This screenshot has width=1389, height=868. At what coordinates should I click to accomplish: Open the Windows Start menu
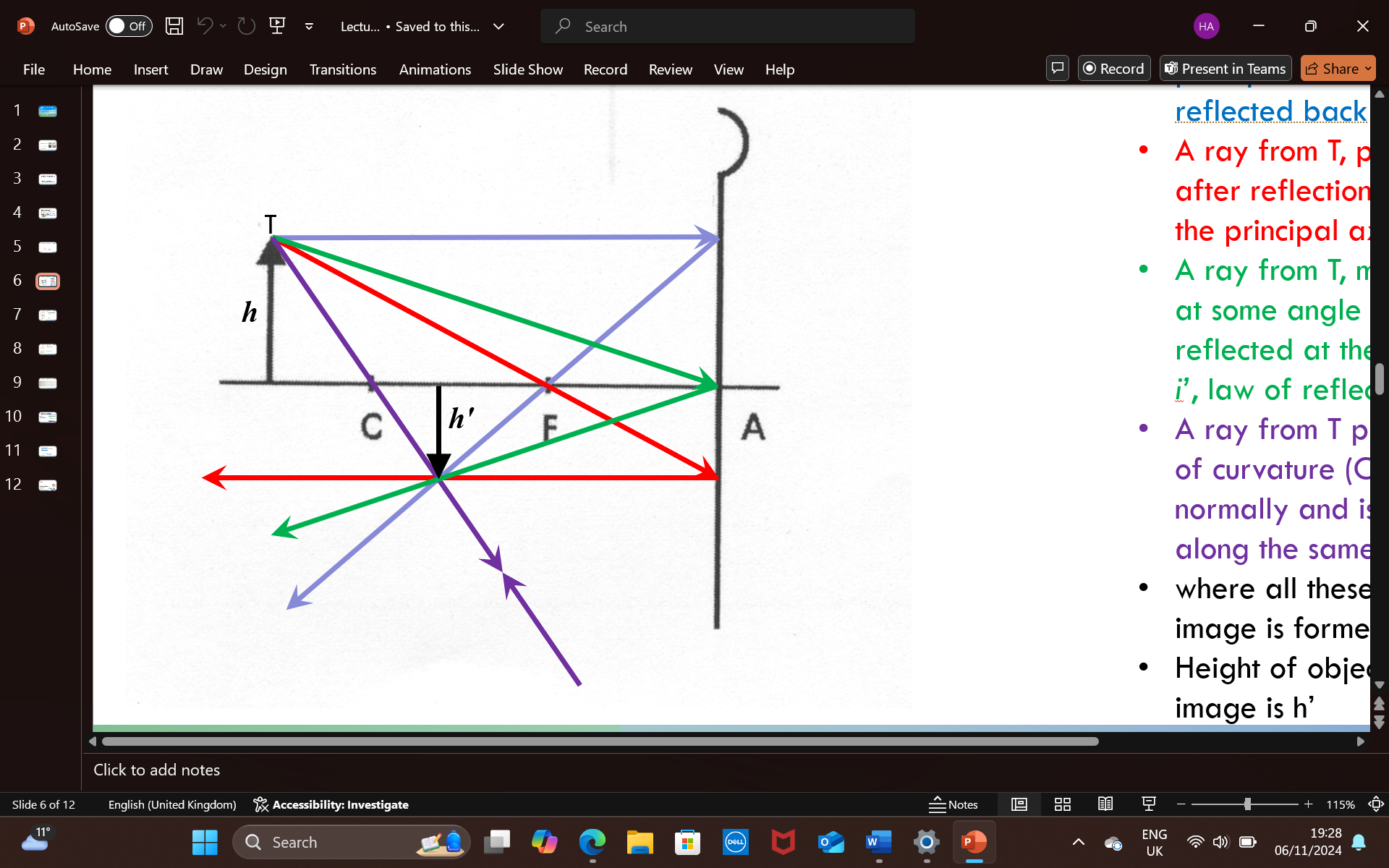coord(205,842)
